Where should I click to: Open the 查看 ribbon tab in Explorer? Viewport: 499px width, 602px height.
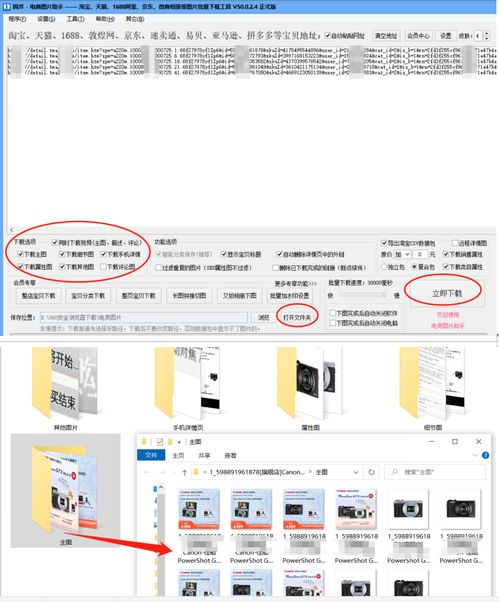click(x=230, y=455)
